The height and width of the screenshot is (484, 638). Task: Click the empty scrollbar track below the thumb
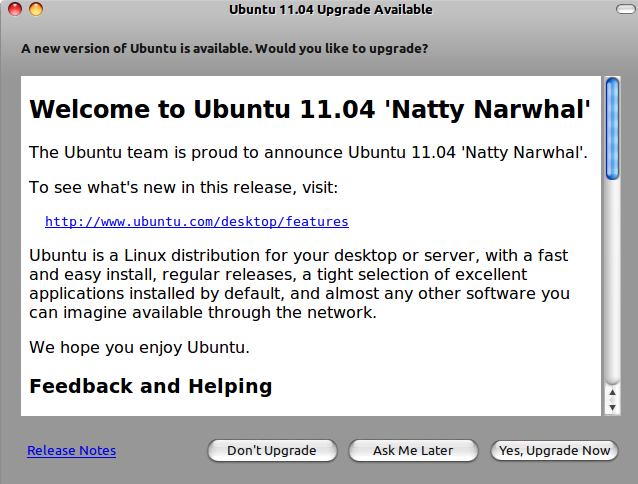point(612,281)
